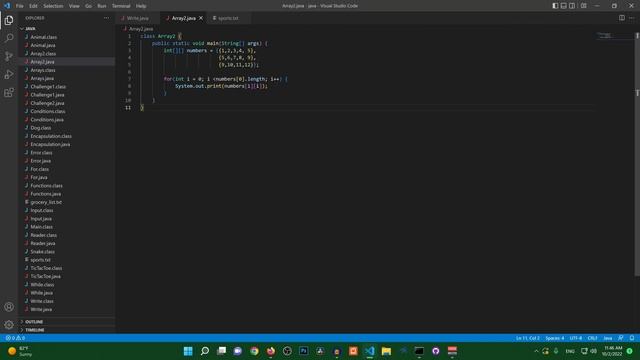
Task: Open the Source Control view
Action: point(9,56)
